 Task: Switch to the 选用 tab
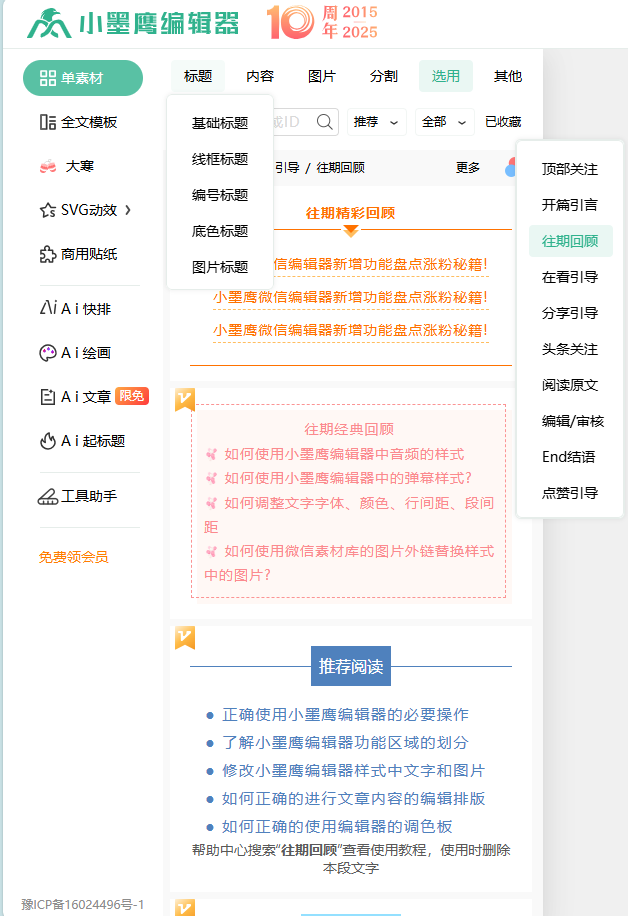pyautogui.click(x=446, y=76)
